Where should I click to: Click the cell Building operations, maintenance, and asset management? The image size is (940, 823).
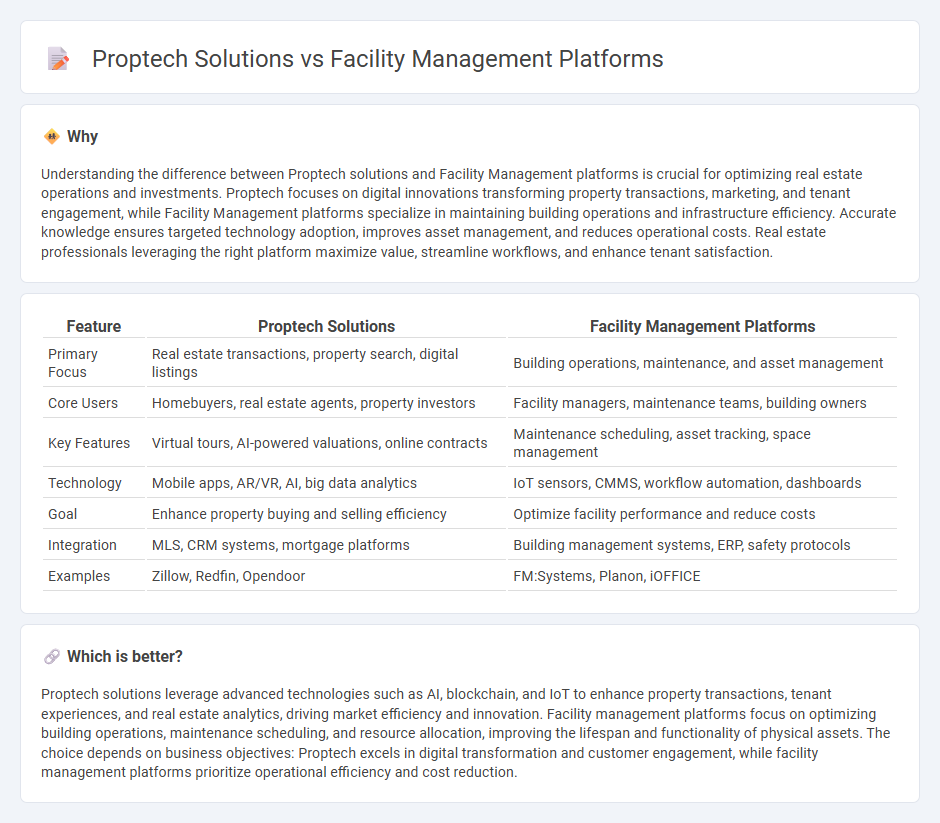pos(702,363)
